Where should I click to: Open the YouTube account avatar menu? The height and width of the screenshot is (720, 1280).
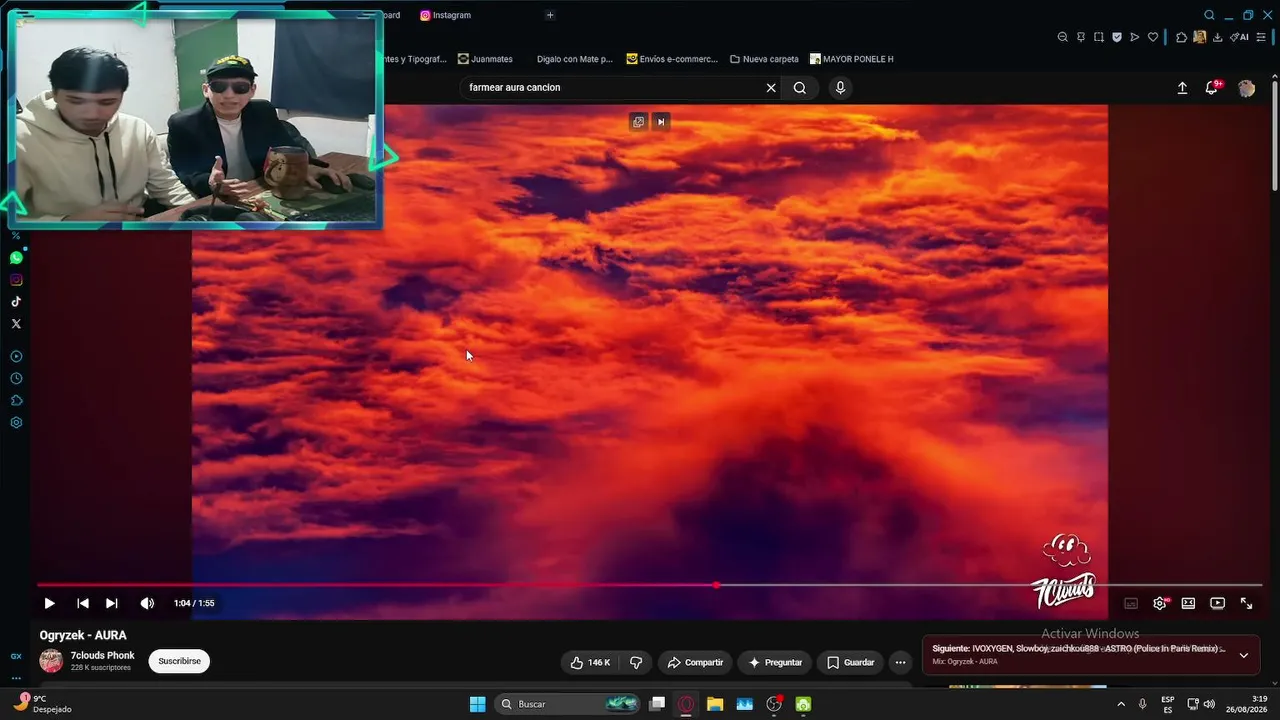(x=1246, y=88)
